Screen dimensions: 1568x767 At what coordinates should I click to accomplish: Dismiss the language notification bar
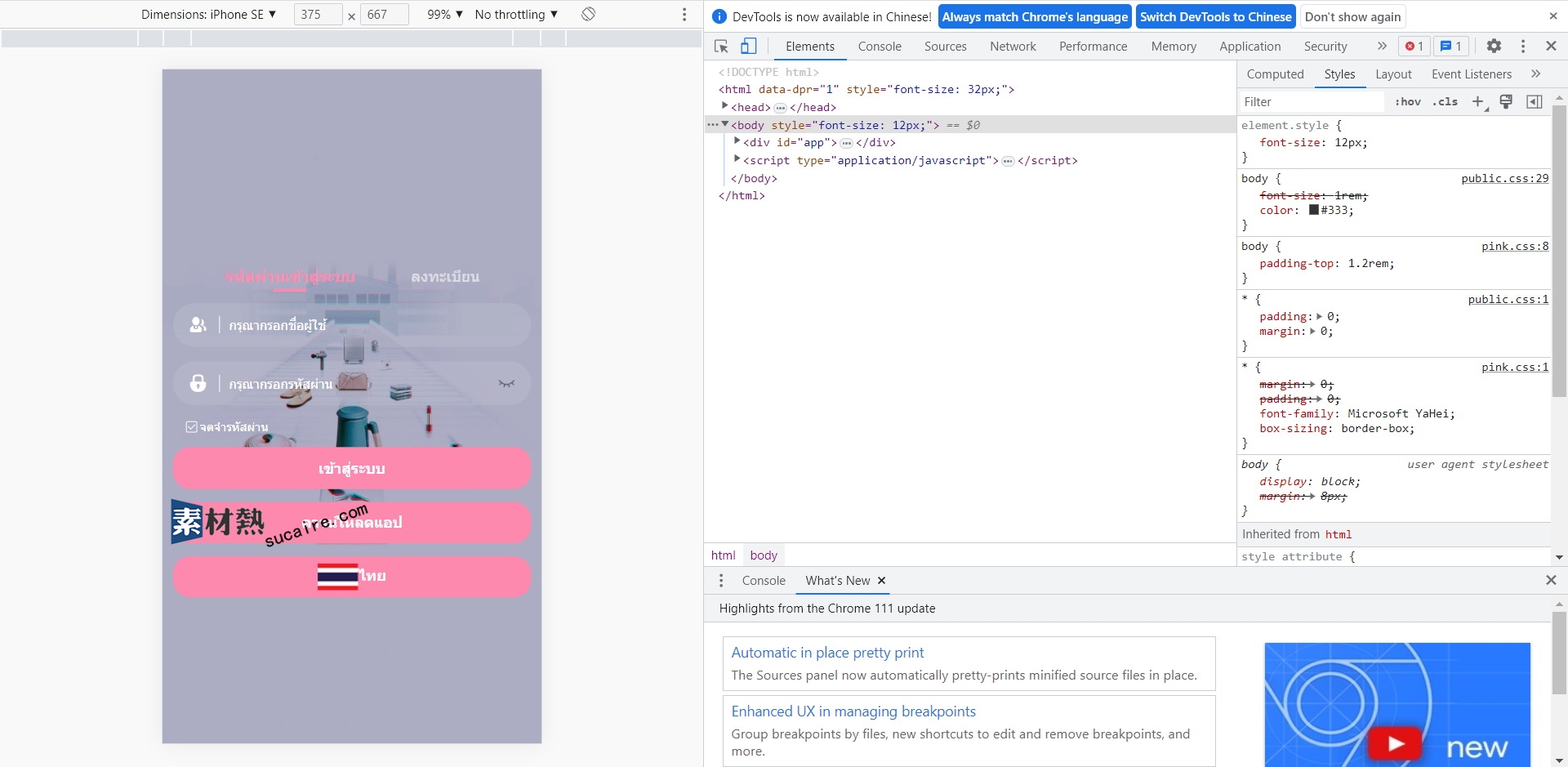tap(1552, 16)
